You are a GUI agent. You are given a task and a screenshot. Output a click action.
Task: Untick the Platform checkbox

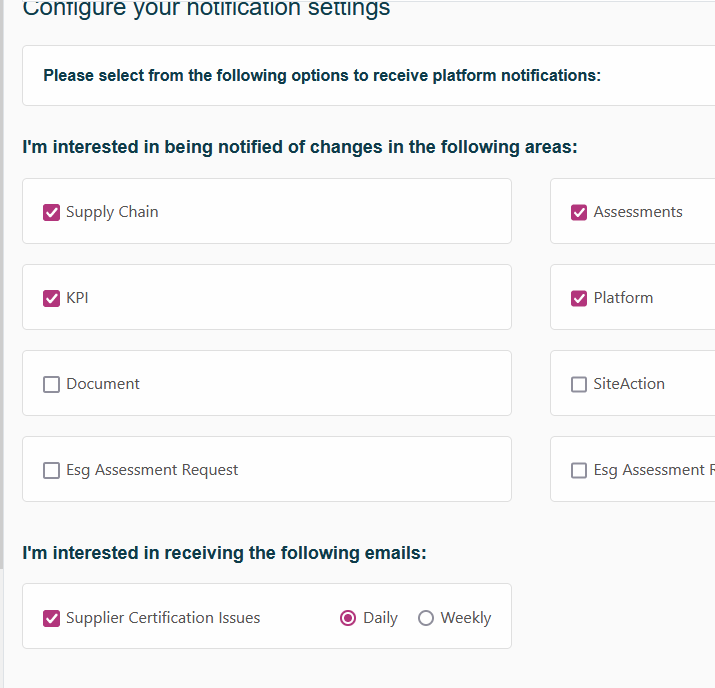tap(579, 298)
